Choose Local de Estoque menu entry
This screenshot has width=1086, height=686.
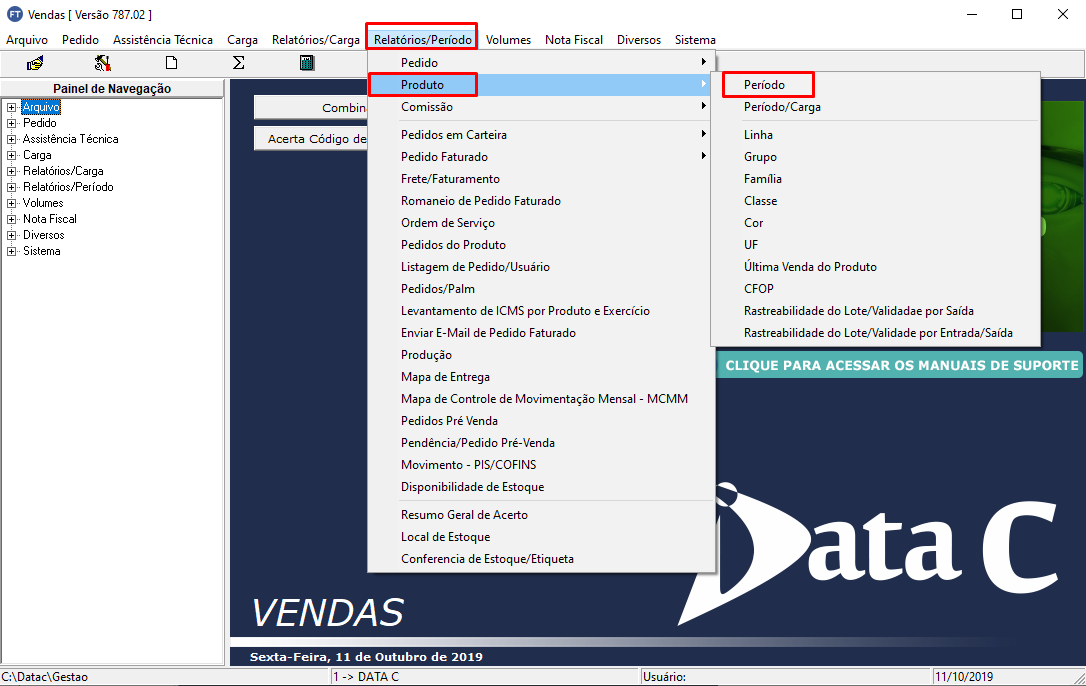pos(540,537)
